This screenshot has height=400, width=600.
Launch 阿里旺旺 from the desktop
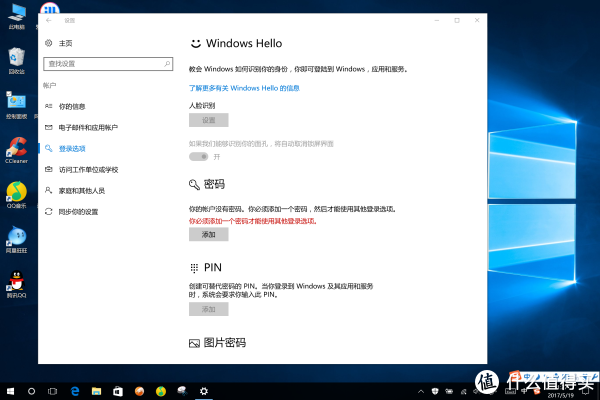tap(16, 240)
